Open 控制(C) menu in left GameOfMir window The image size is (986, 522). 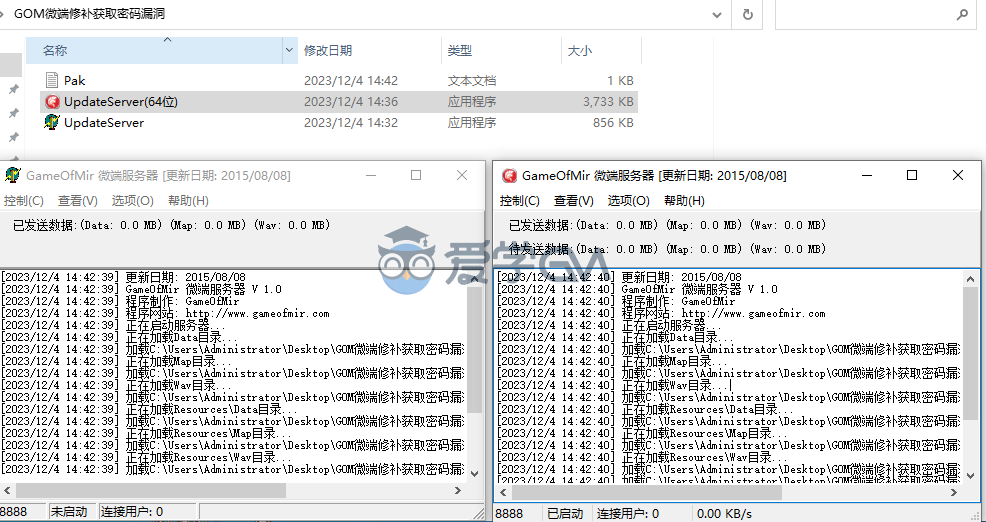coord(23,201)
